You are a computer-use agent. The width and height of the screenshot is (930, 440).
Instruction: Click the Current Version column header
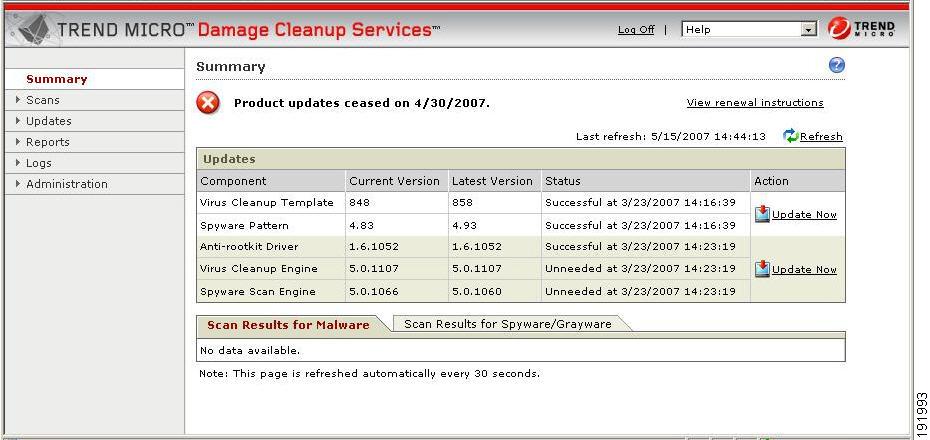(x=396, y=181)
